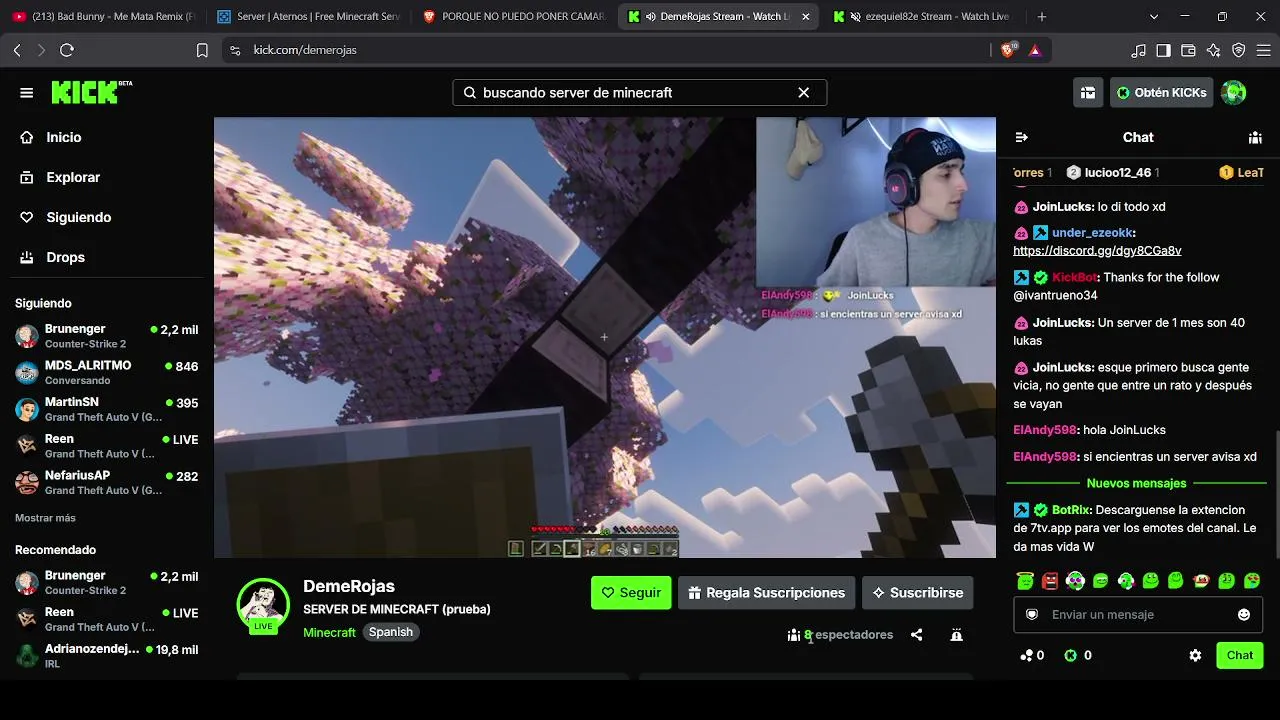Image resolution: width=1280 pixels, height=720 pixels.
Task: Click the address bar URL kick.com/demerojas
Action: point(305,50)
